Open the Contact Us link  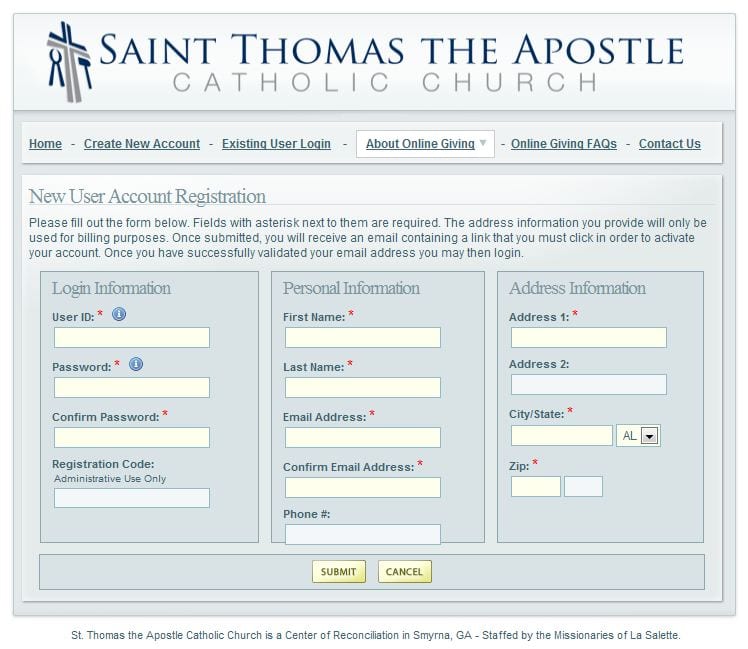670,144
